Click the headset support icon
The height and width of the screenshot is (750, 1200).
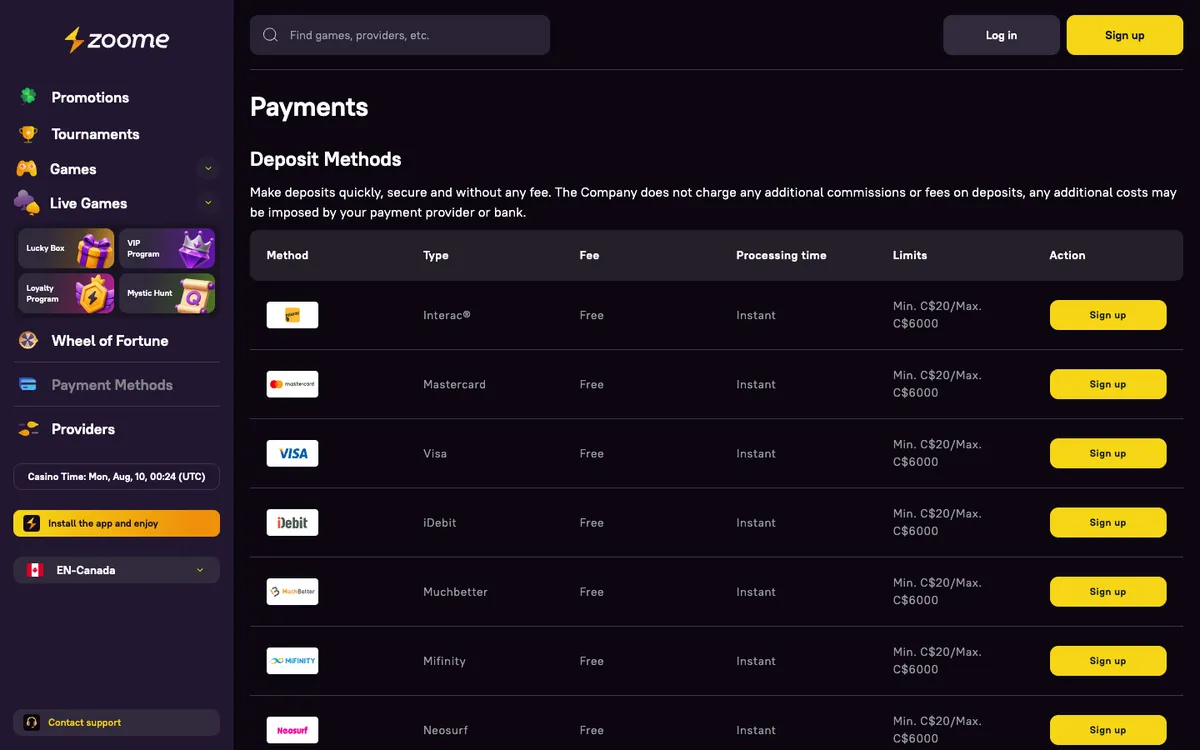tap(32, 722)
